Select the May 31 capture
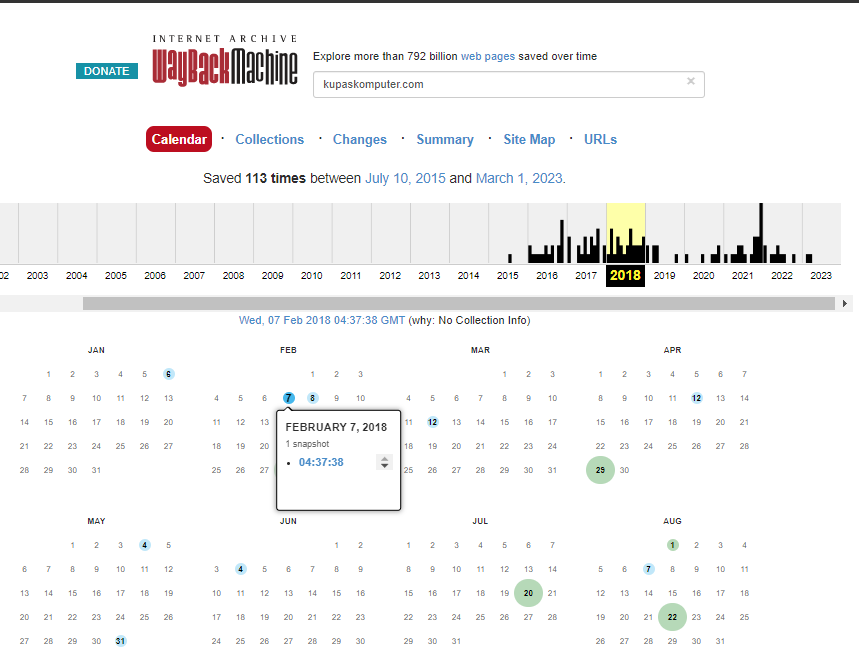 (121, 641)
